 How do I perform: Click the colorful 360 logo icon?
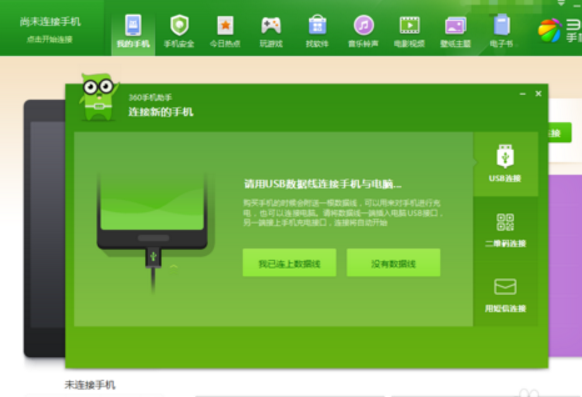pyautogui.click(x=550, y=30)
